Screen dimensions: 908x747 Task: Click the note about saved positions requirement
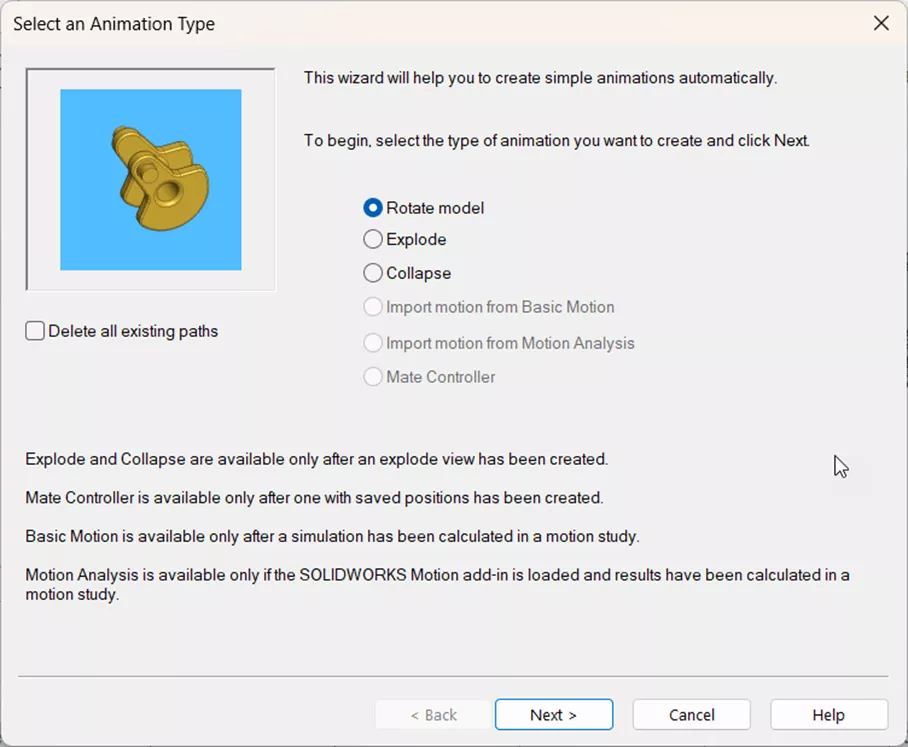pyautogui.click(x=314, y=497)
